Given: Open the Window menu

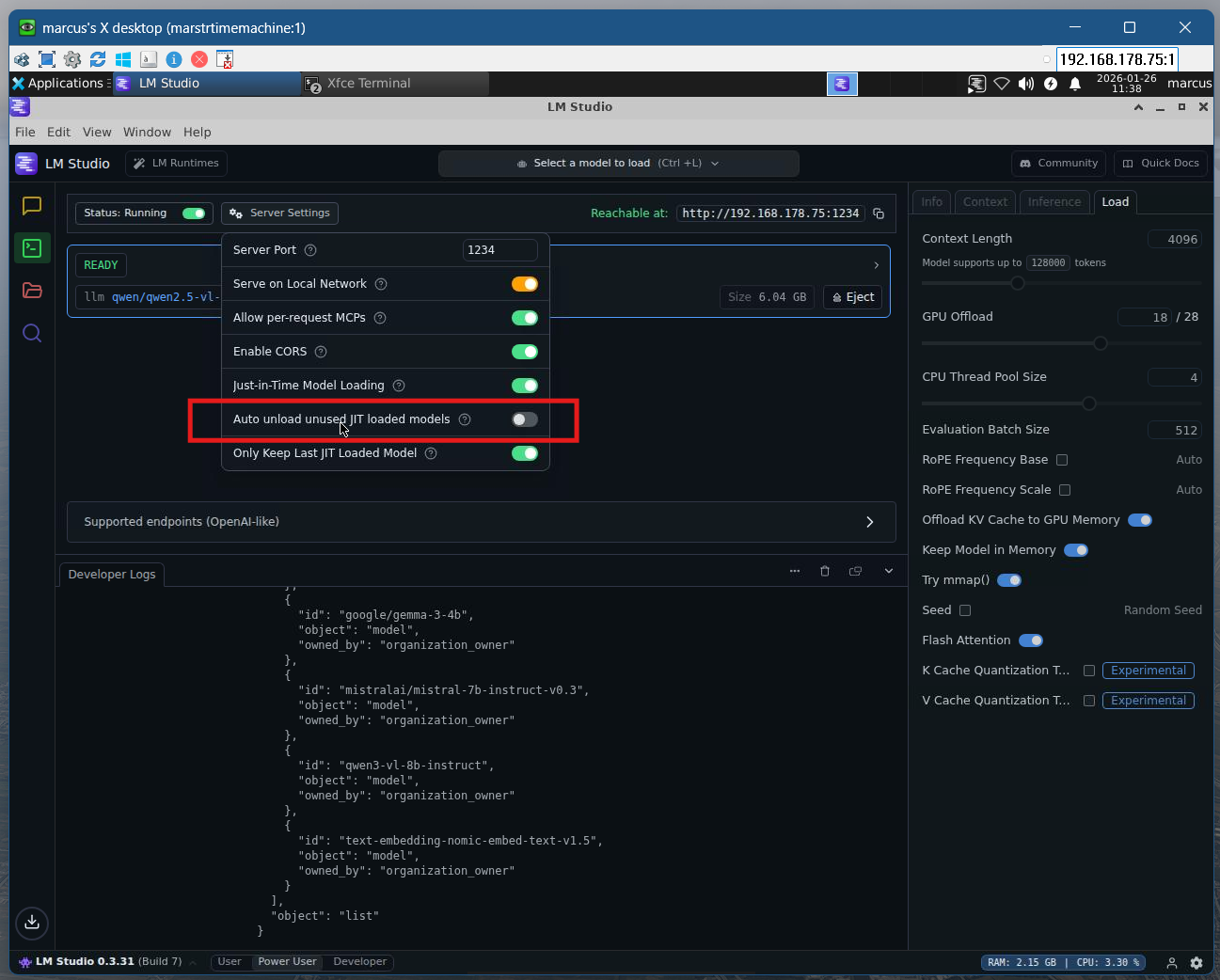Looking at the screenshot, I should click(x=147, y=132).
